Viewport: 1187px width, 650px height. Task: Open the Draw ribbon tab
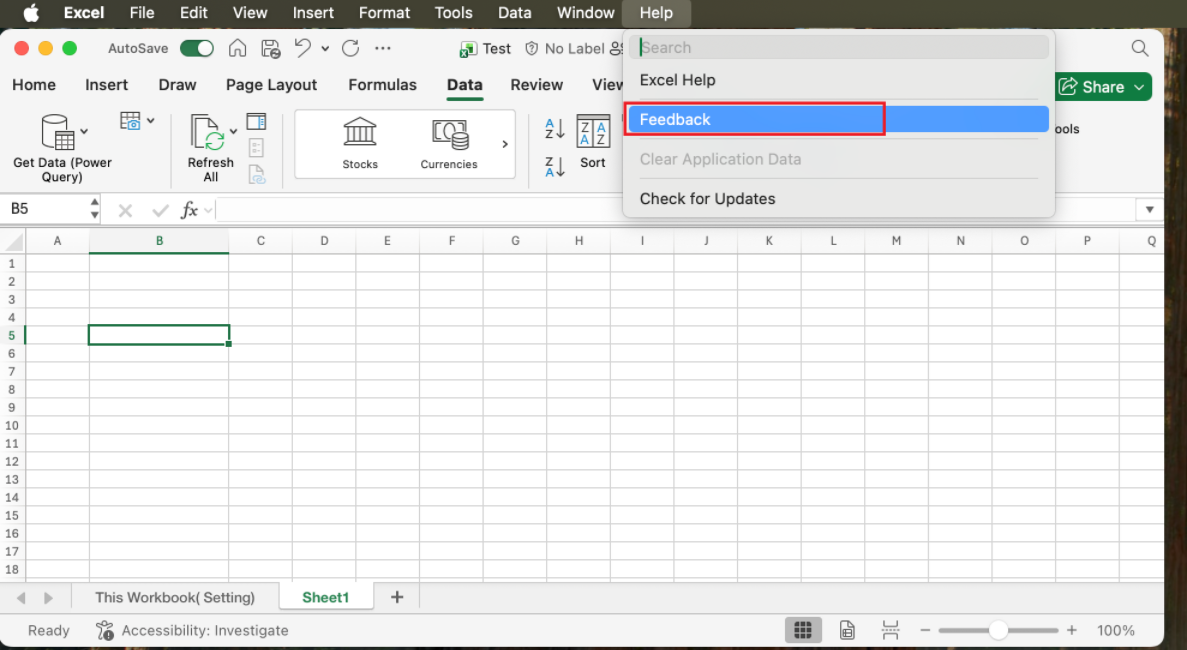(x=177, y=85)
